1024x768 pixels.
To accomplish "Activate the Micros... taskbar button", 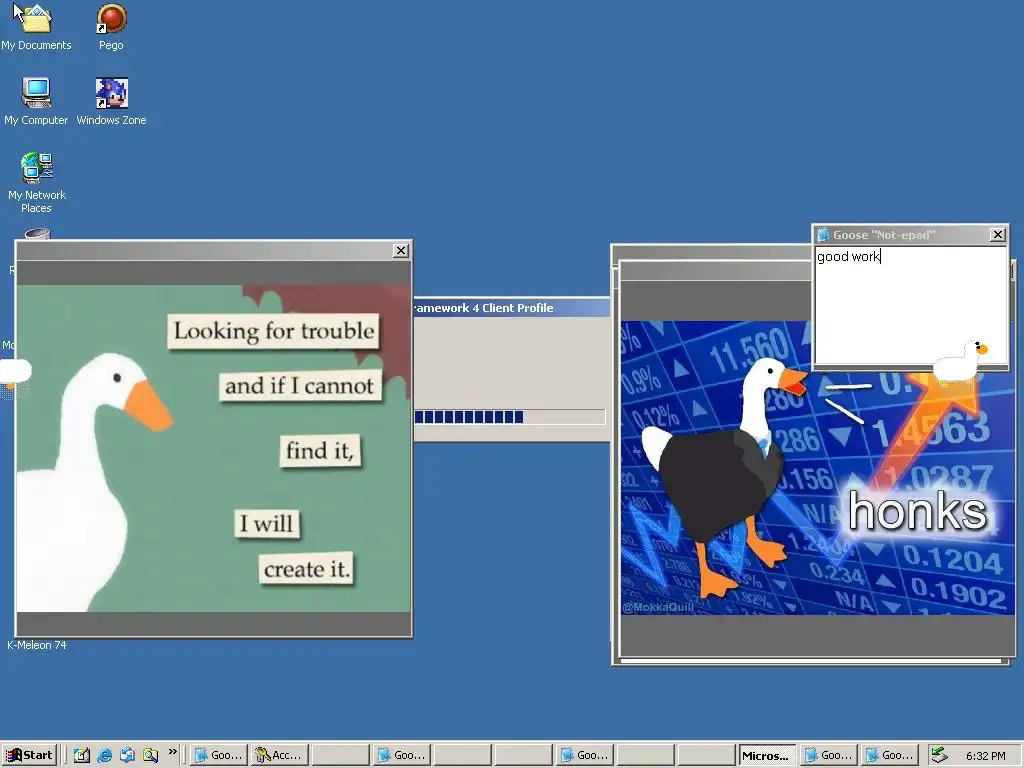I will pos(767,755).
